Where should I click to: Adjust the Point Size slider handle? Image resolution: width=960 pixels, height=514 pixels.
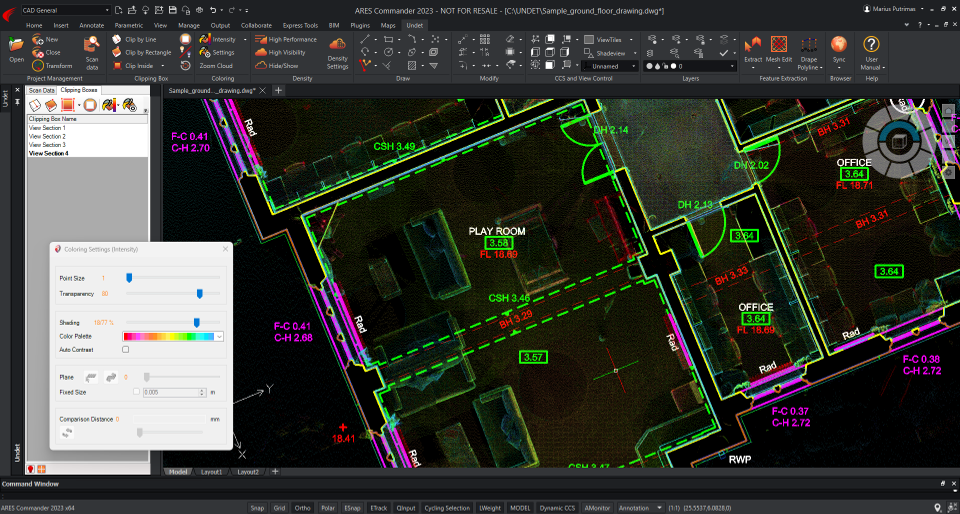click(129, 278)
